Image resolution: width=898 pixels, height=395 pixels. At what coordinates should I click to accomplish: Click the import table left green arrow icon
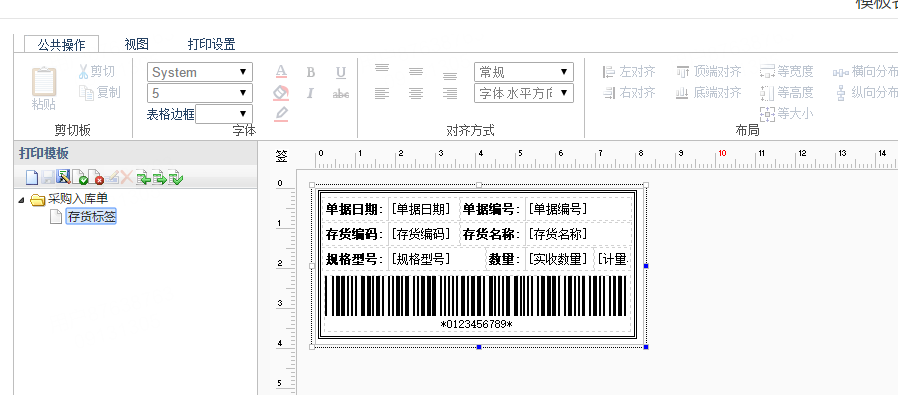pyautogui.click(x=143, y=177)
